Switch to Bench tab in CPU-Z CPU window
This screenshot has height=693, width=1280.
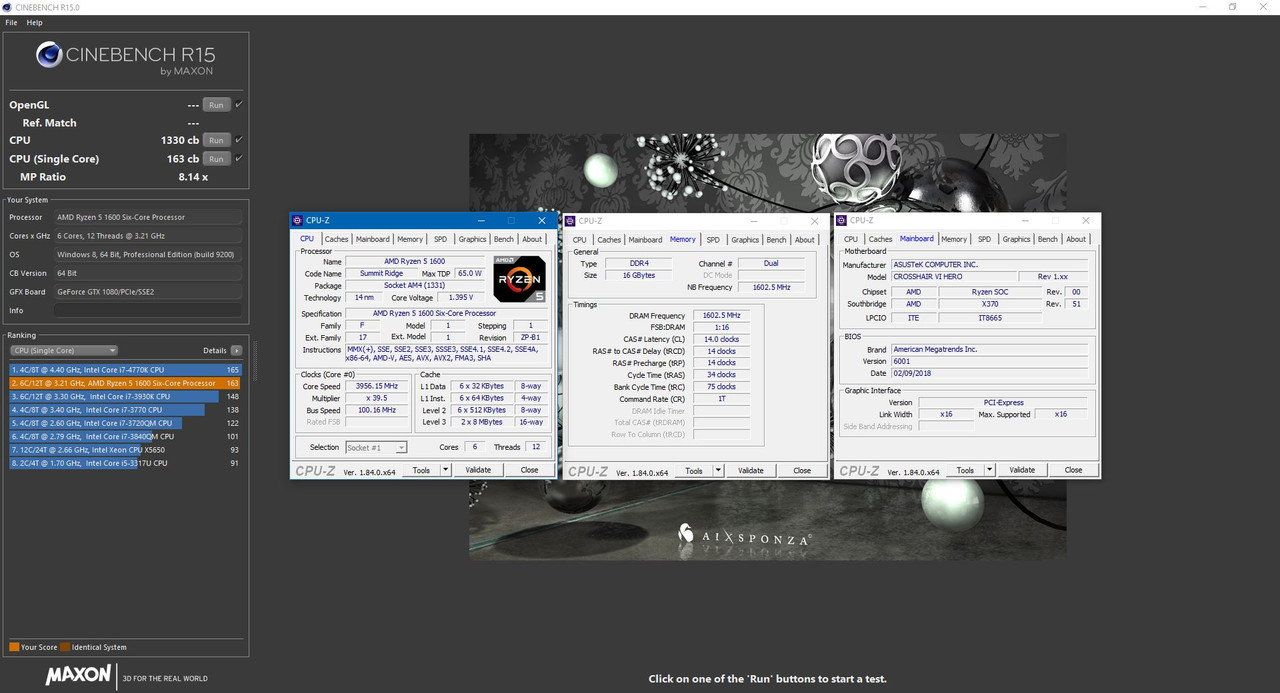click(504, 239)
